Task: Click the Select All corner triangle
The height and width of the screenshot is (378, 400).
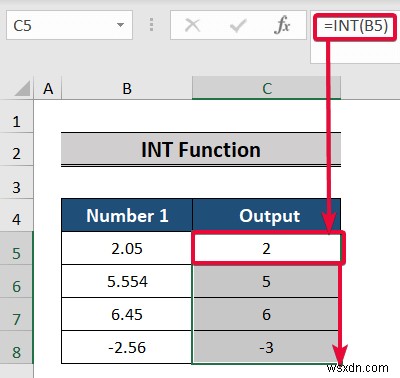Action: click(23, 89)
